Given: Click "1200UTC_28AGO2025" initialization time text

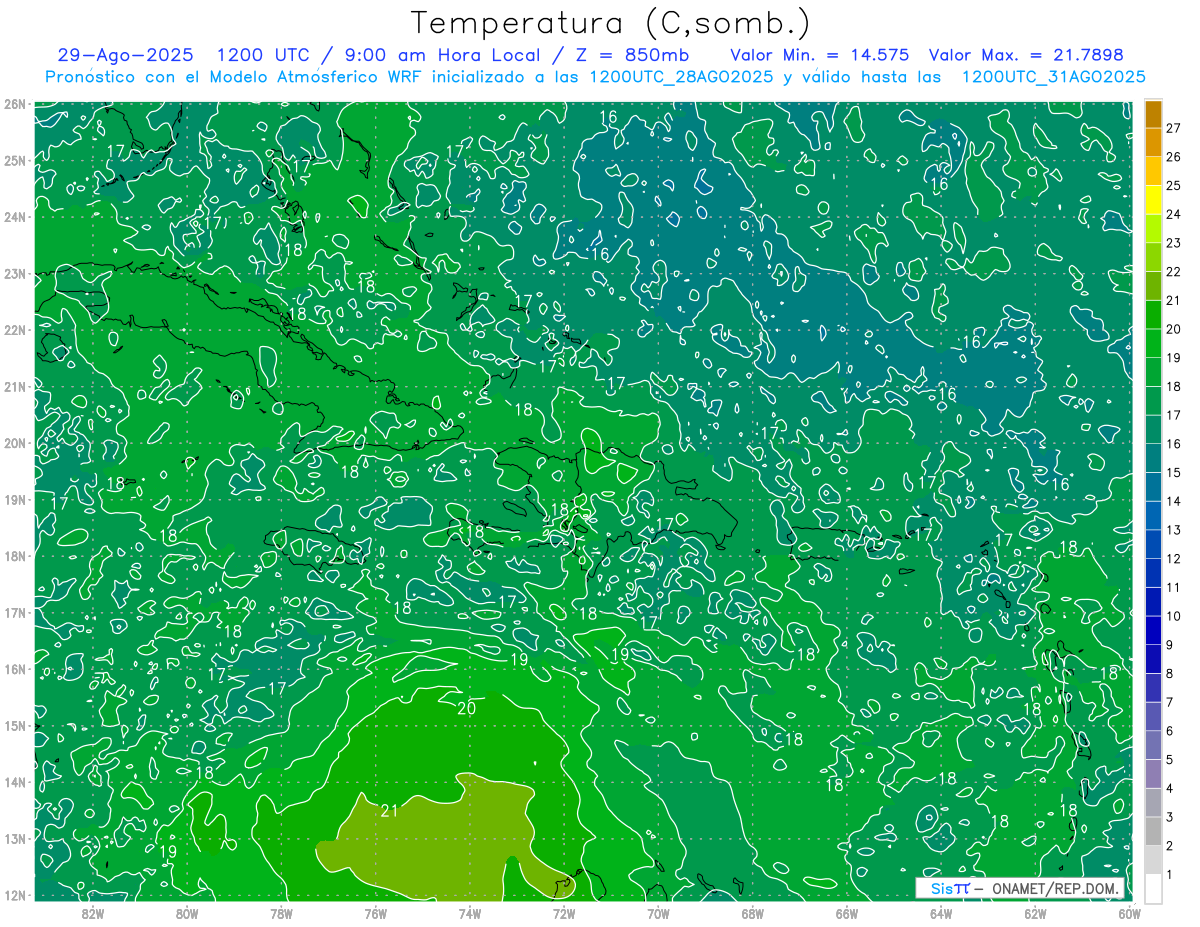Looking at the screenshot, I should pos(681,77).
